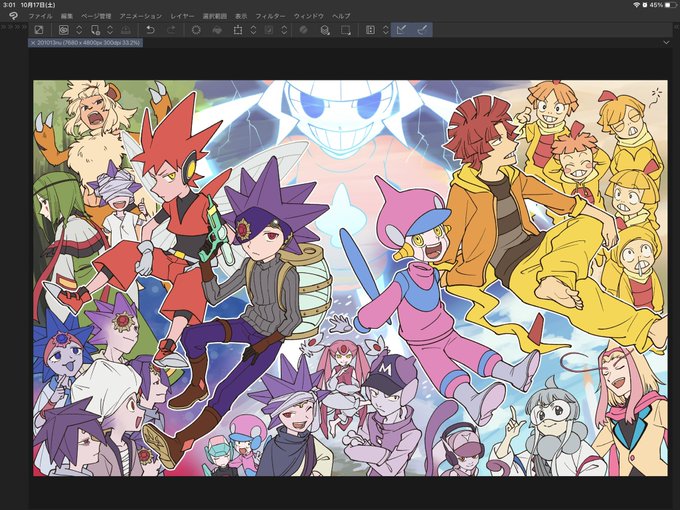Click the dotted circle Clear icon
The image size is (680, 510).
[x=196, y=30]
